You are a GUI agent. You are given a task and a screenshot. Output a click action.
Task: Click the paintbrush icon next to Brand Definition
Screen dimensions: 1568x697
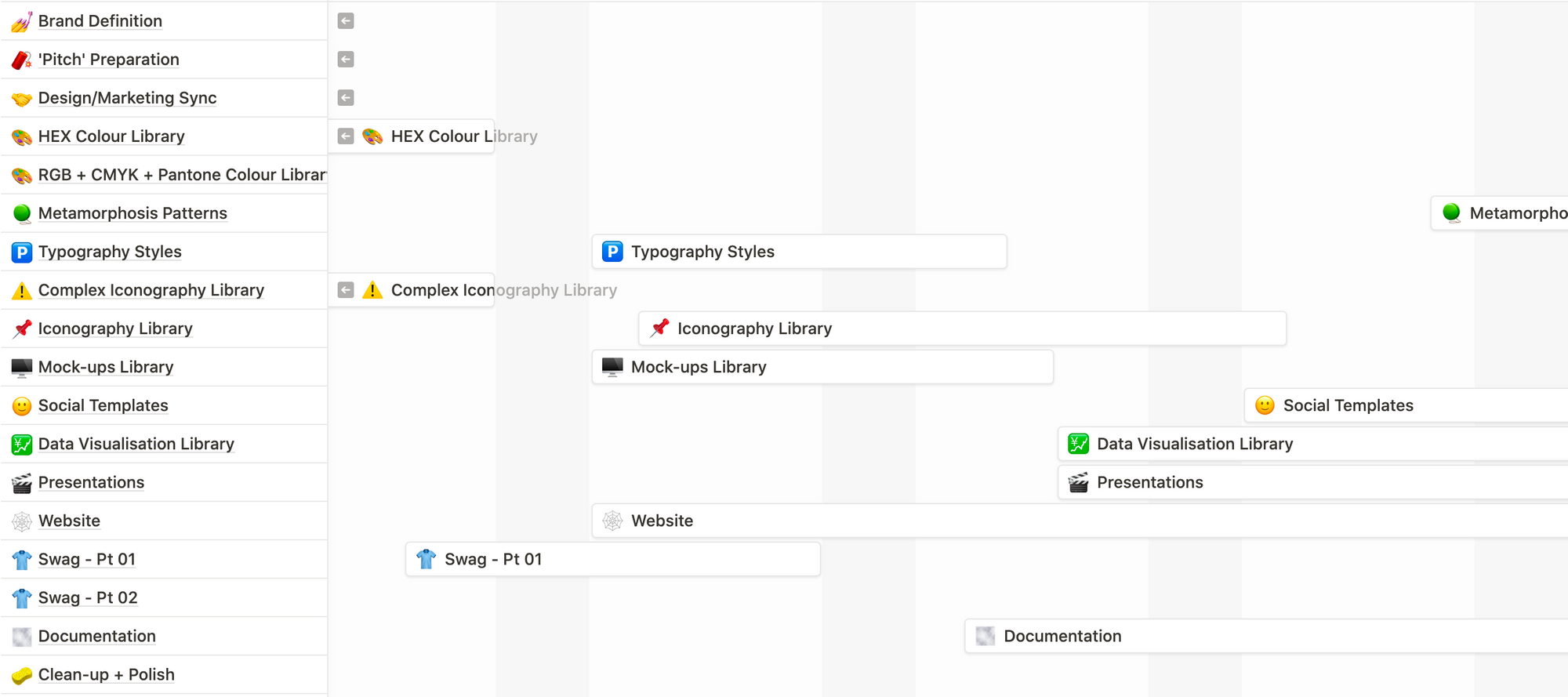[22, 20]
